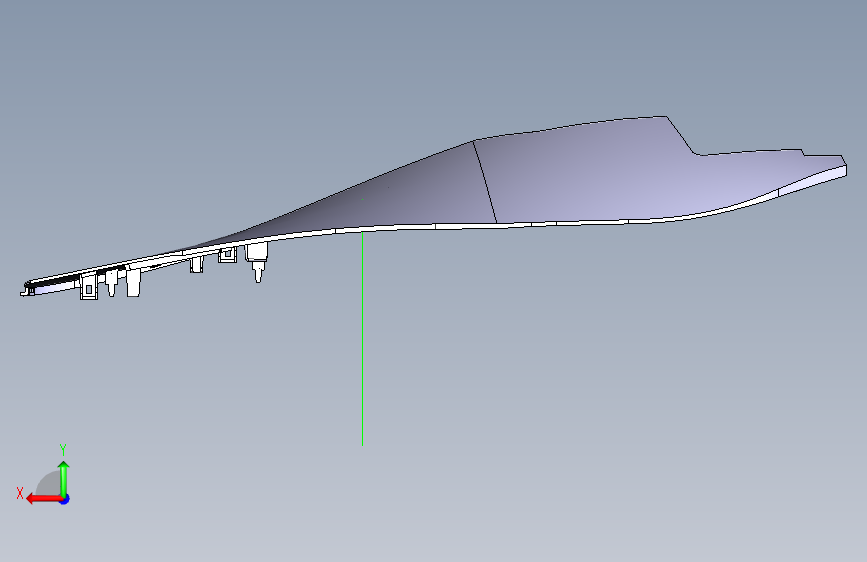Select the leftmost square clip bracket under model
867x562 pixels.
click(88, 287)
